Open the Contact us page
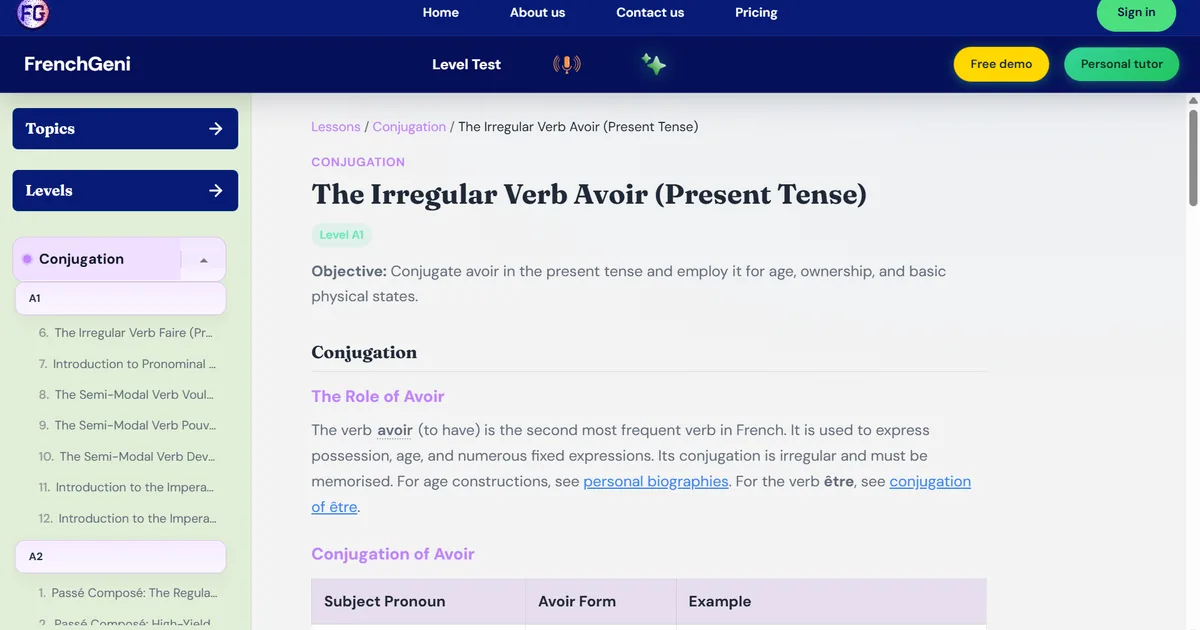The image size is (1200, 630). pyautogui.click(x=650, y=13)
